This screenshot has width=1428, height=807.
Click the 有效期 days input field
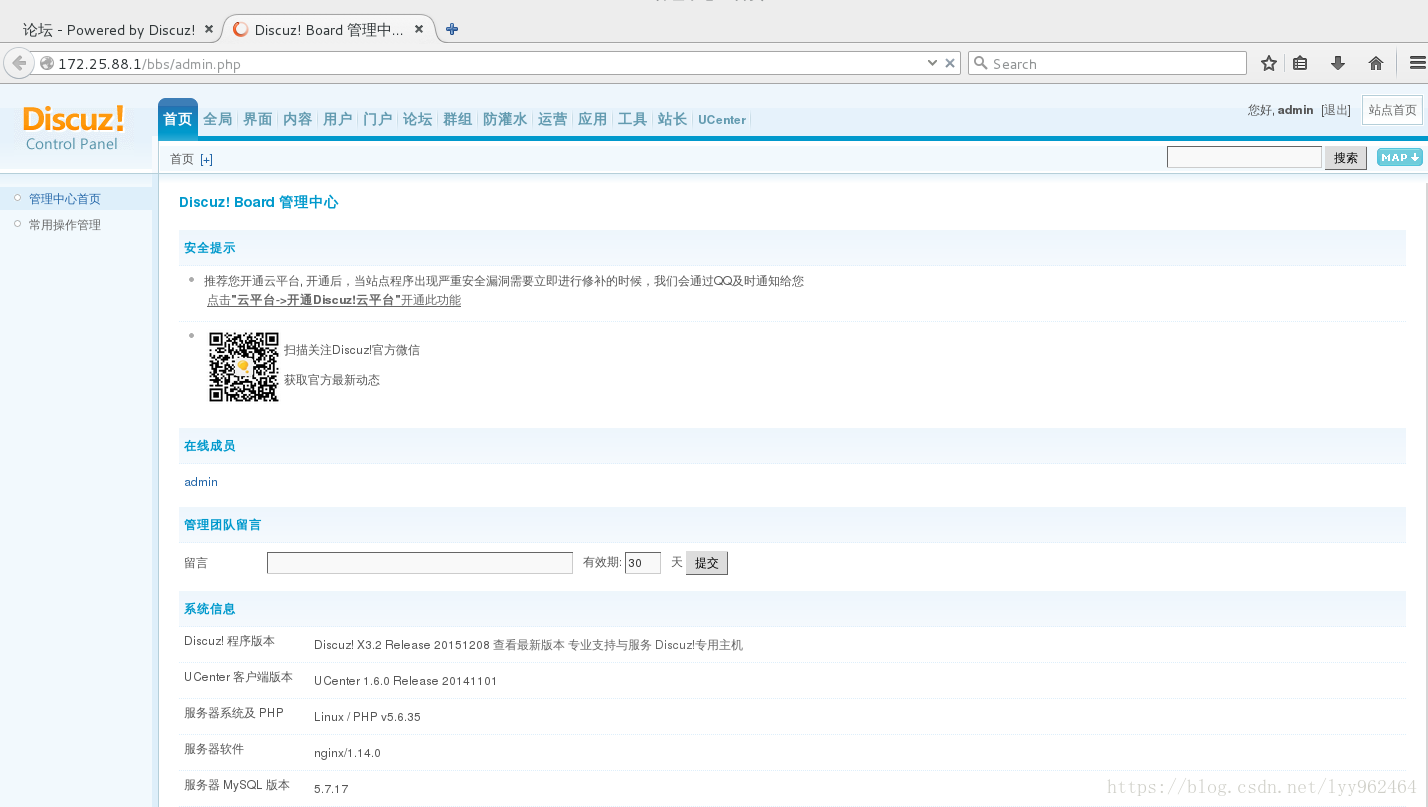point(643,563)
